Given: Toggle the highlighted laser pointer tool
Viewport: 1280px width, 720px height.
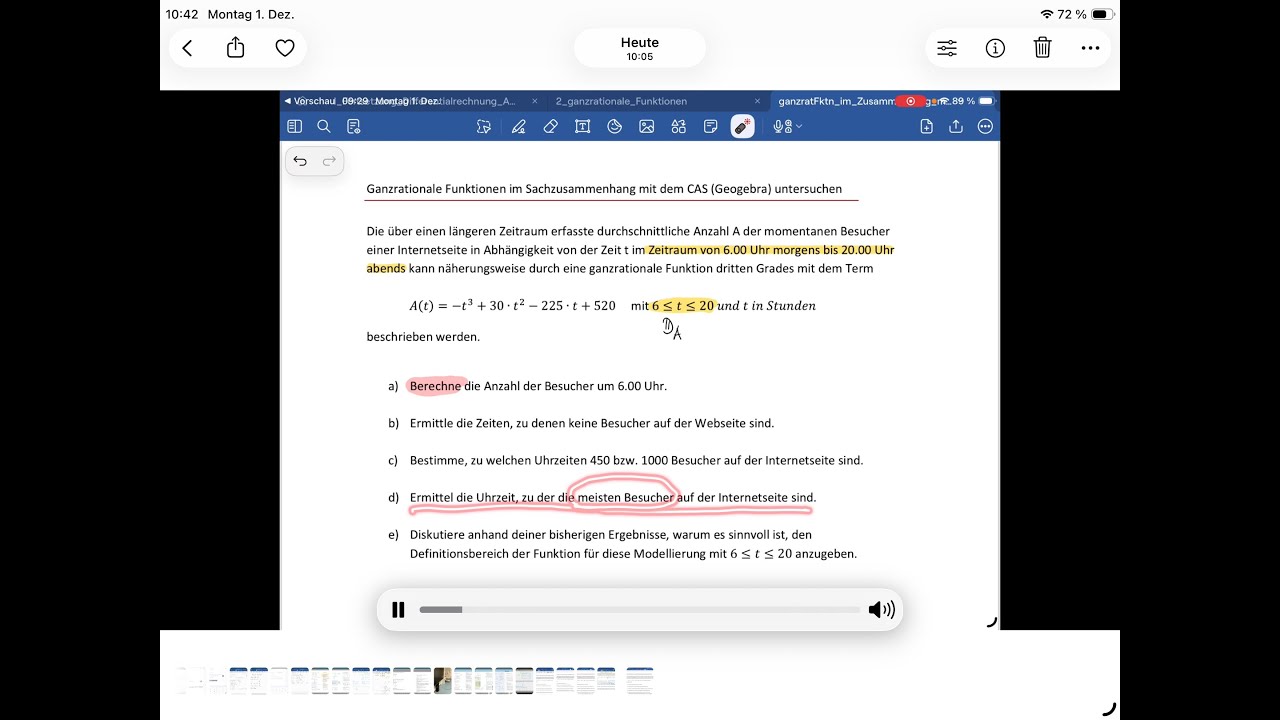Looking at the screenshot, I should [742, 126].
